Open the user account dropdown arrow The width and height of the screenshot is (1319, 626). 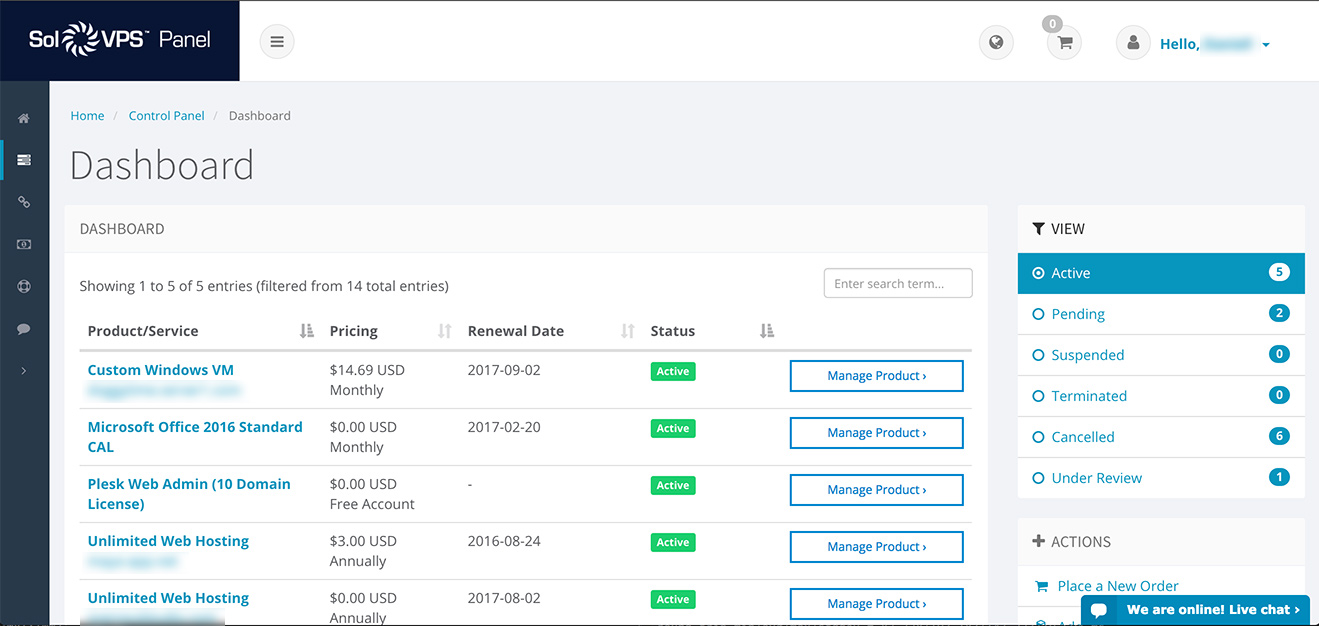[x=1266, y=45]
